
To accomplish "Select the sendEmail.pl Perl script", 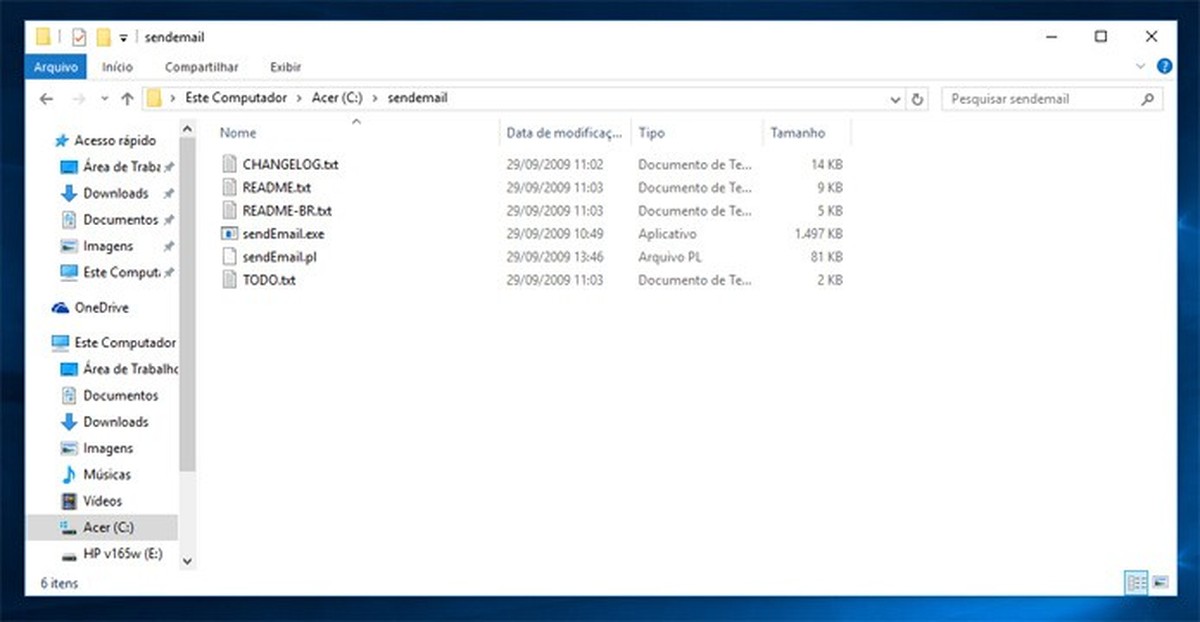I will [280, 256].
